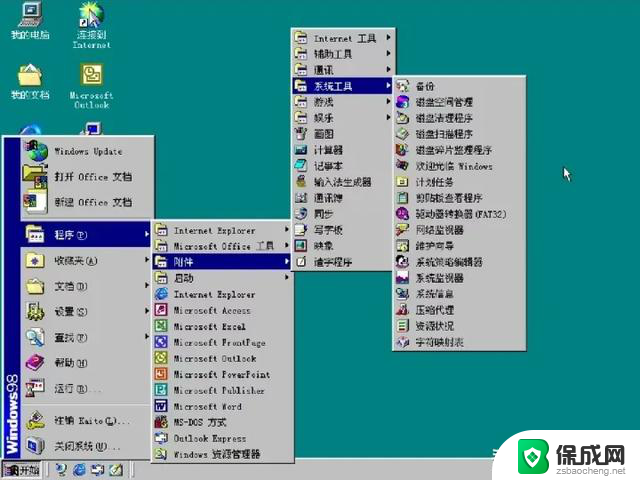Click the 剪贴板查看程序 label
This screenshot has height=480, width=640.
pos(449,198)
